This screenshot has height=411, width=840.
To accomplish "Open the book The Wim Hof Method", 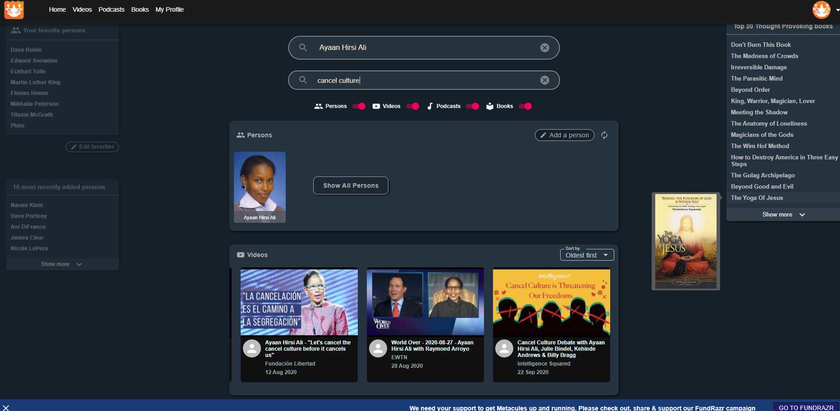I will pyautogui.click(x=760, y=146).
